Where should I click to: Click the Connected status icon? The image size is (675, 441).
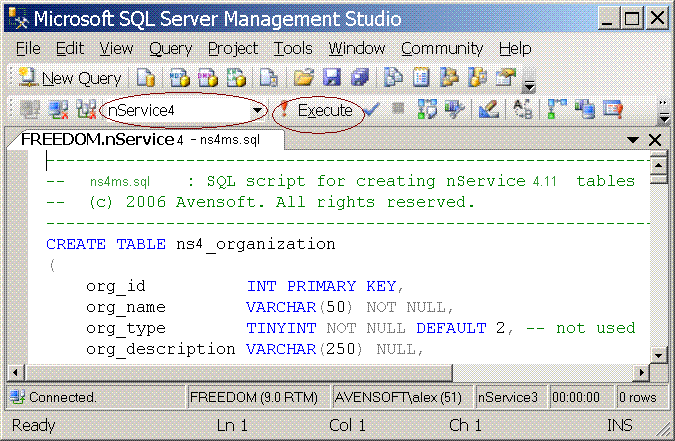coord(17,397)
